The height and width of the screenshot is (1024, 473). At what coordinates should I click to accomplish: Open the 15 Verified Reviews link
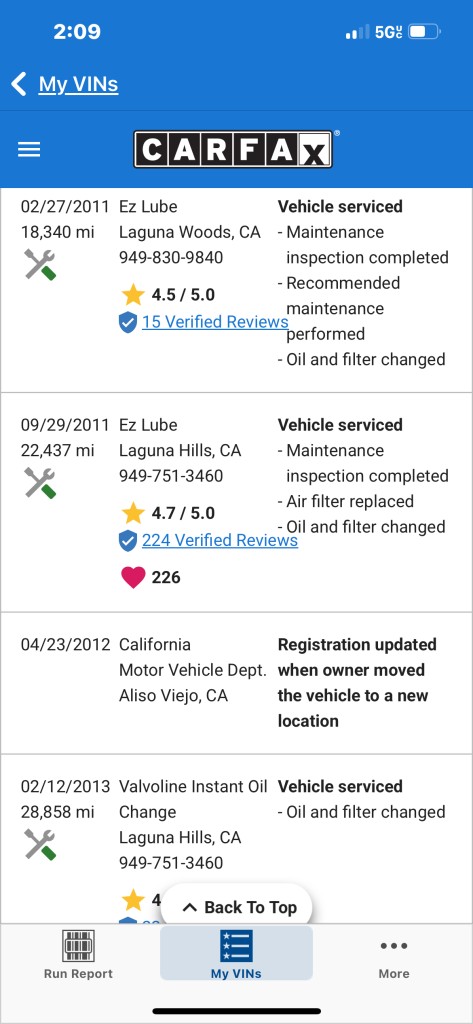click(x=215, y=322)
